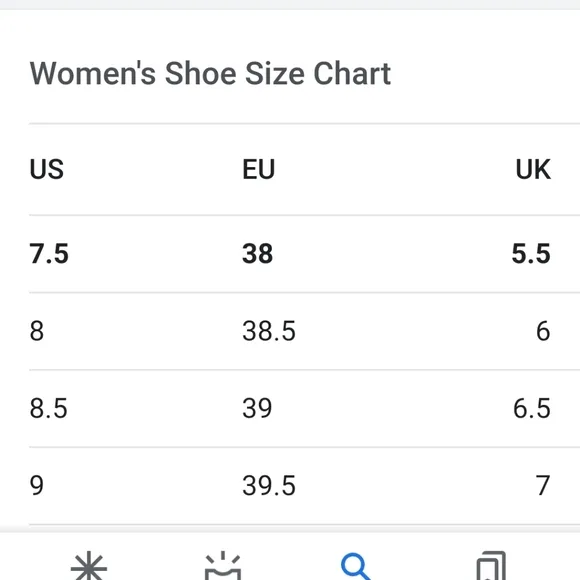
Task: Open the Discover asterisk icon
Action: click(89, 566)
